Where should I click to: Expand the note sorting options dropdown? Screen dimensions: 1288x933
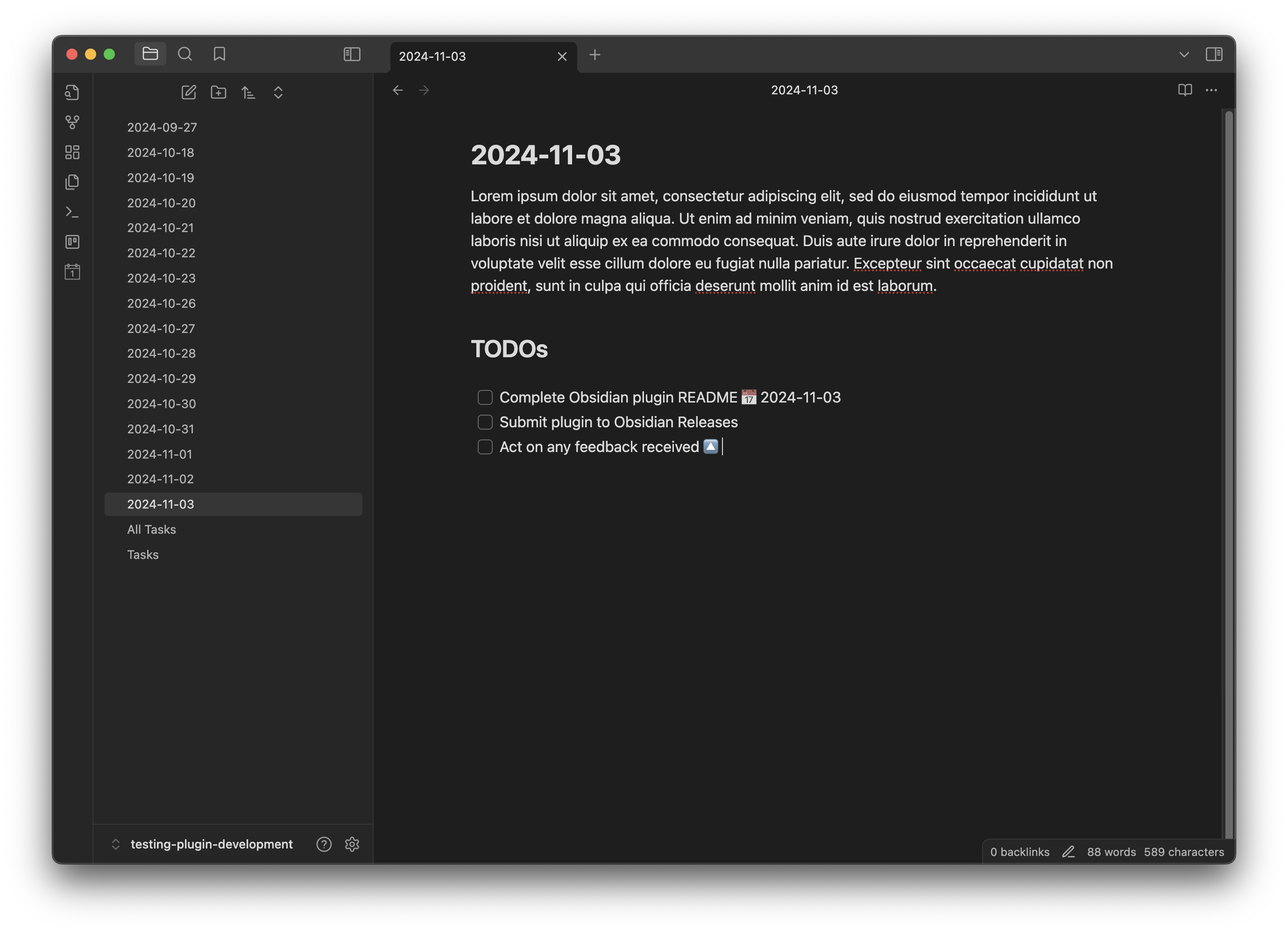pos(248,92)
